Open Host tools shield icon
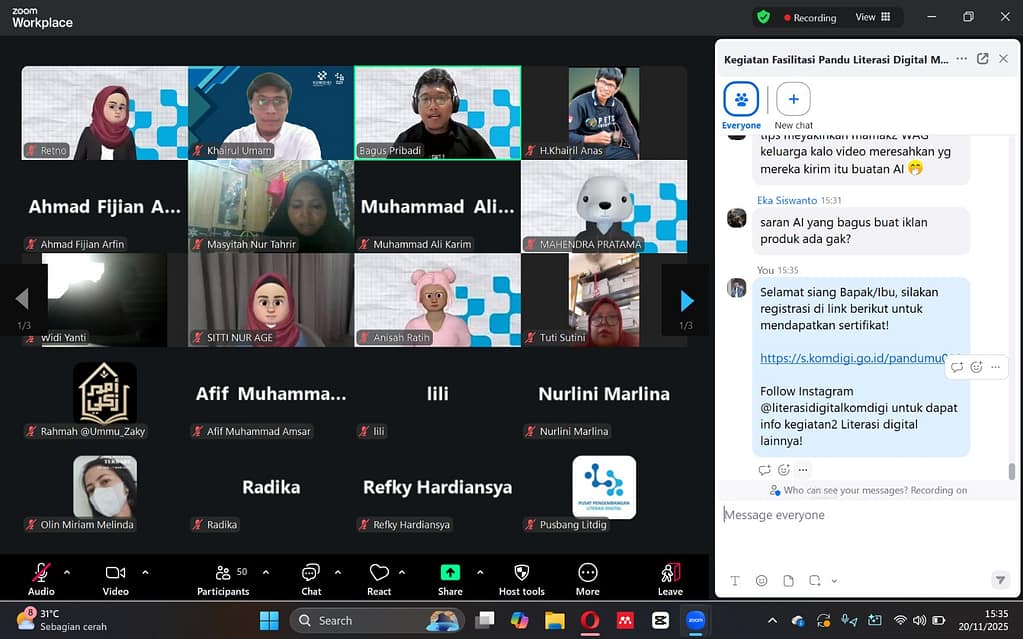The image size is (1023, 639). [521, 573]
